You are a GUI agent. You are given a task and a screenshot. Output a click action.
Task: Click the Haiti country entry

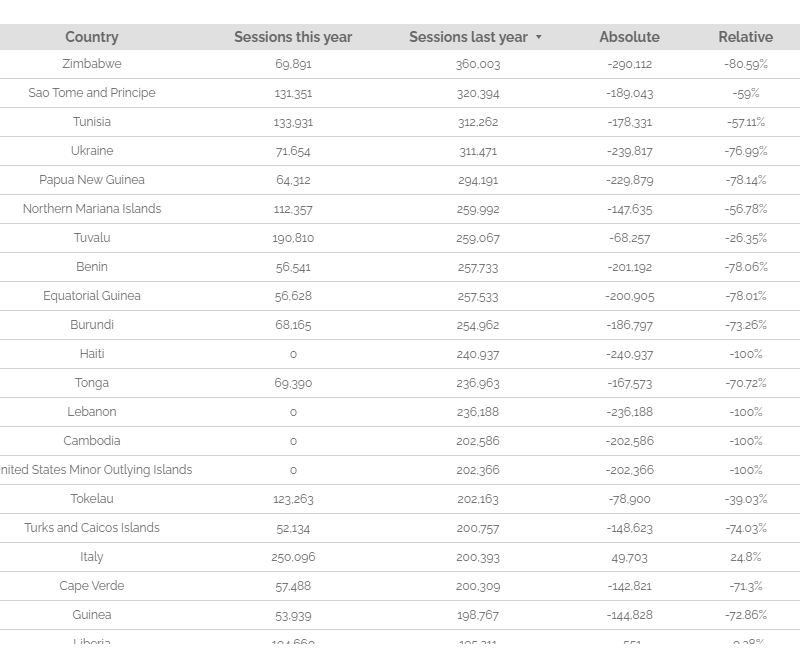[x=91, y=353]
